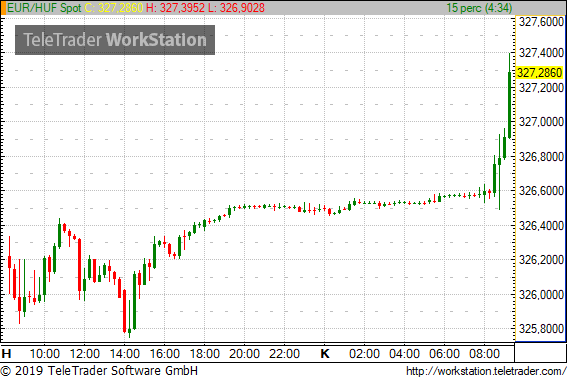Click the C: 327,2860 close value in header
Viewport: 567px width, 380px height.
114,8
